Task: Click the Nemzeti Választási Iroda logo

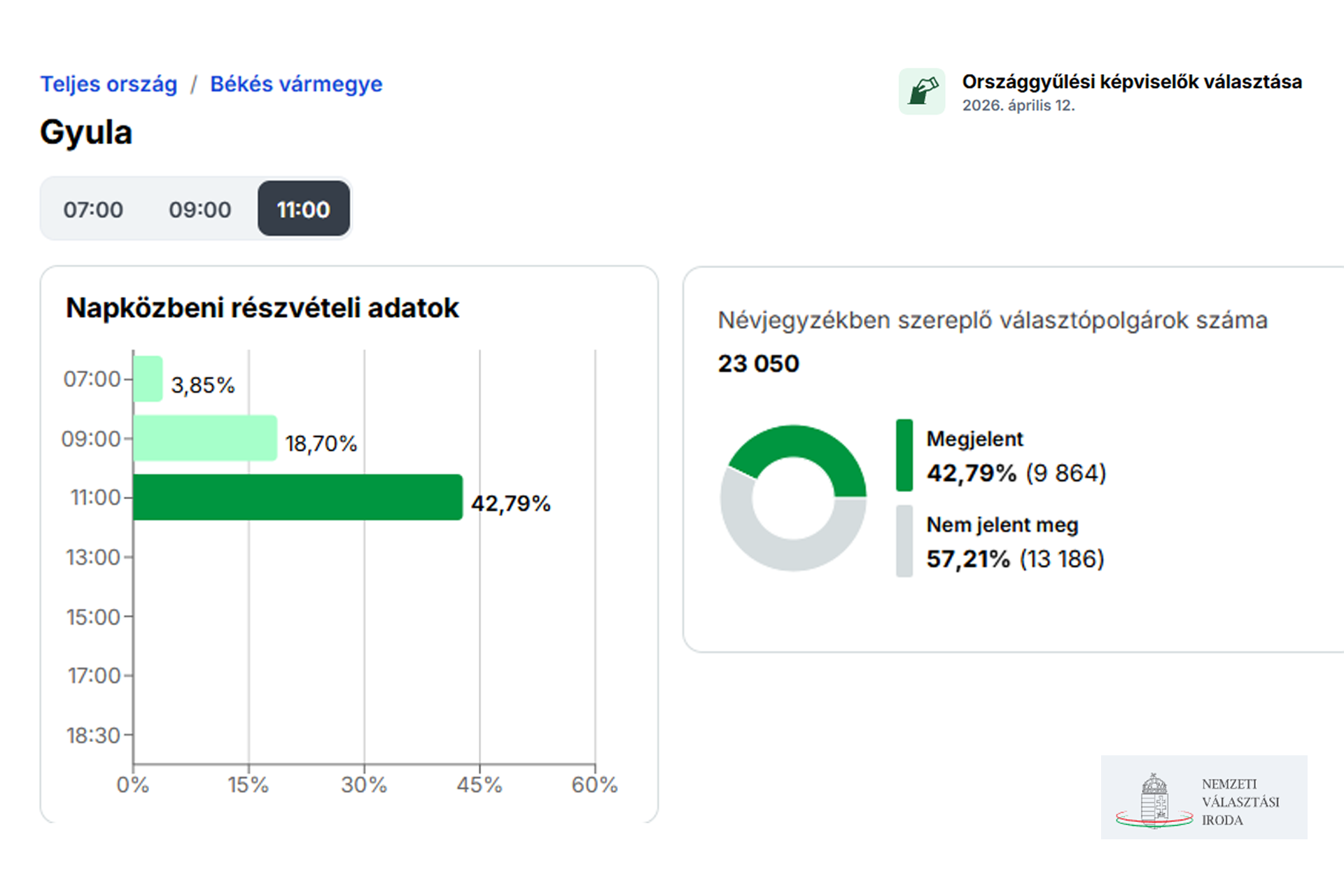Action: [1203, 797]
